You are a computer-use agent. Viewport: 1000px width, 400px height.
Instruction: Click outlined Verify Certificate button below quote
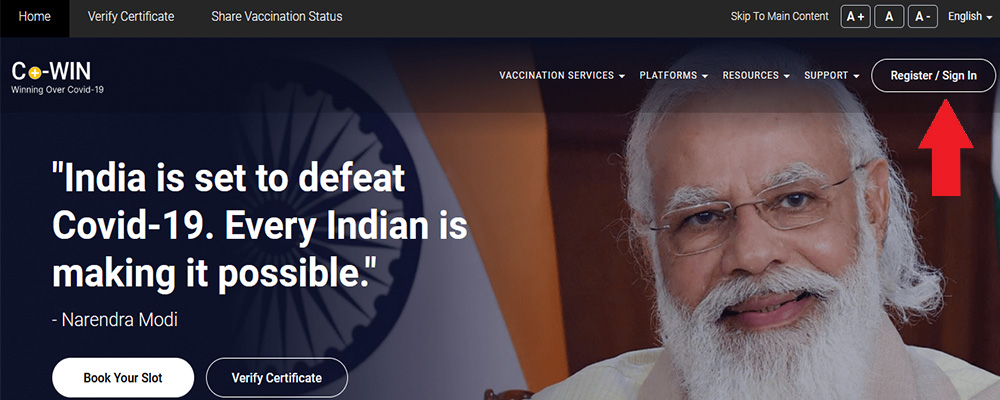click(x=277, y=378)
